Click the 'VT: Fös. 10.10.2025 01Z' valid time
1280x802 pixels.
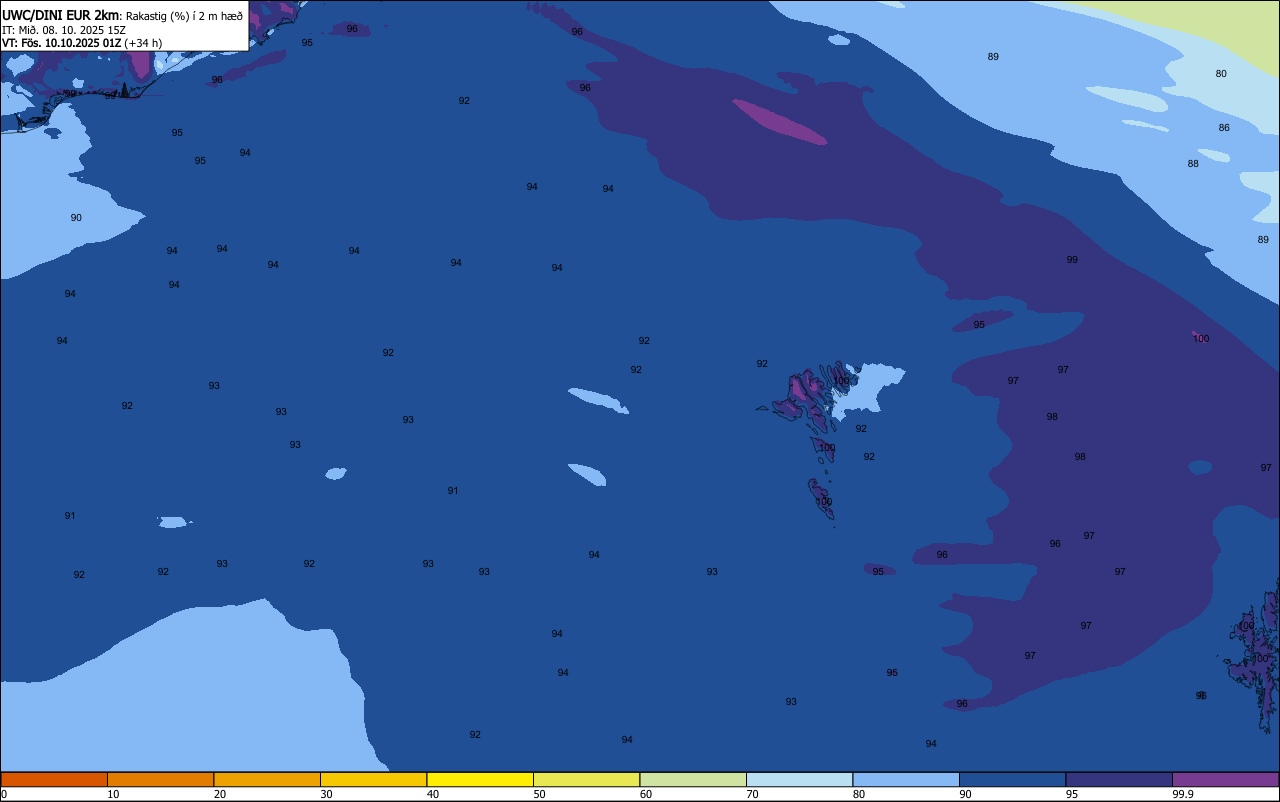pos(62,43)
